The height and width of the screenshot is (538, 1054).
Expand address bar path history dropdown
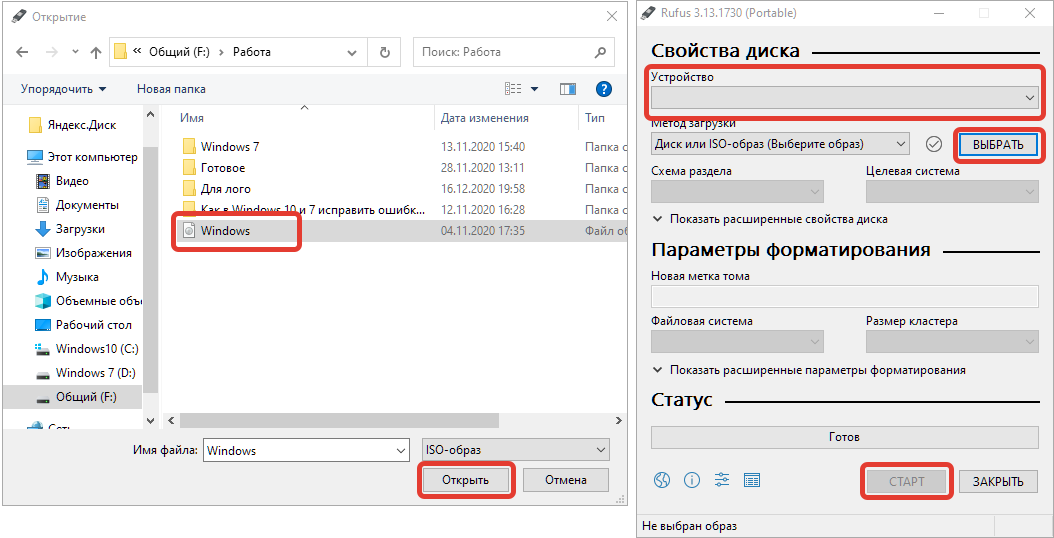(352, 52)
